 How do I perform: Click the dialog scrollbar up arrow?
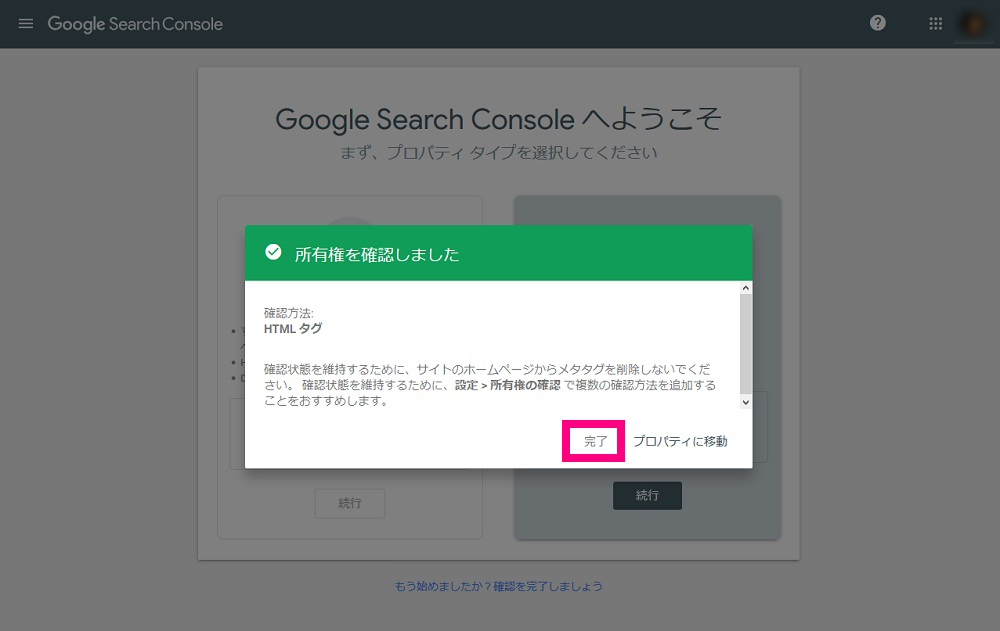(746, 288)
